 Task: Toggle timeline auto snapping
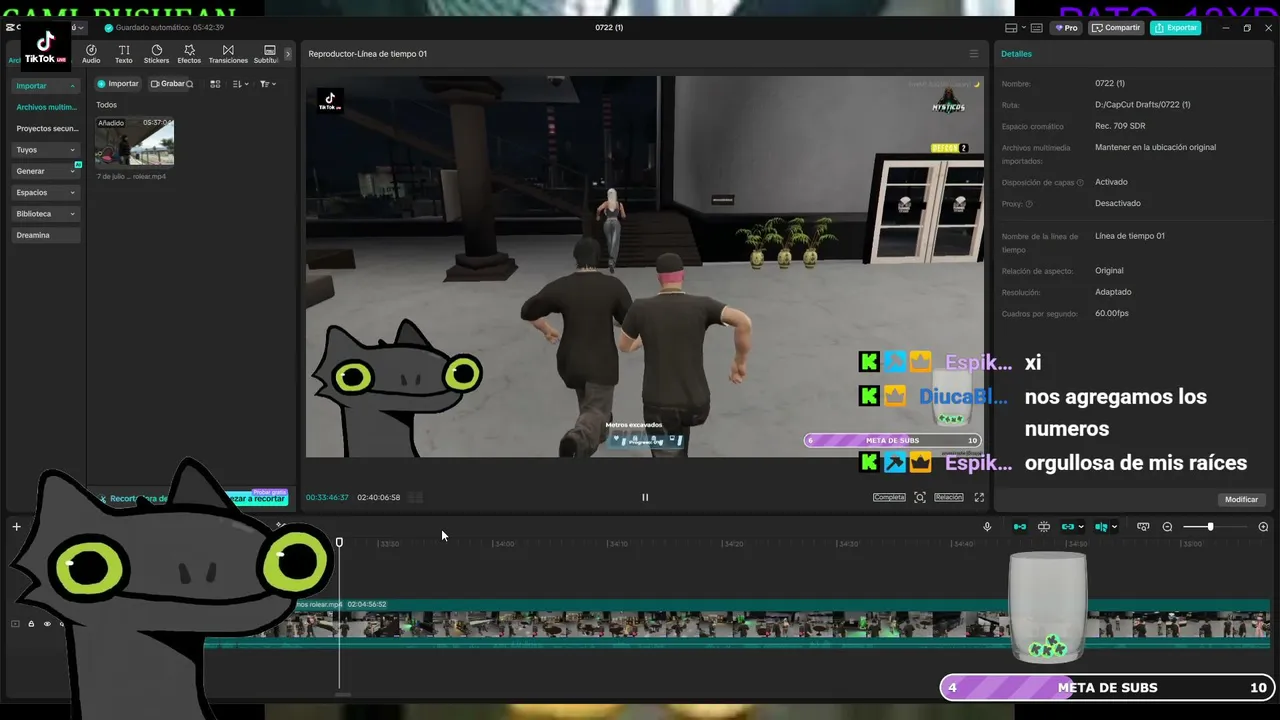click(x=1044, y=527)
